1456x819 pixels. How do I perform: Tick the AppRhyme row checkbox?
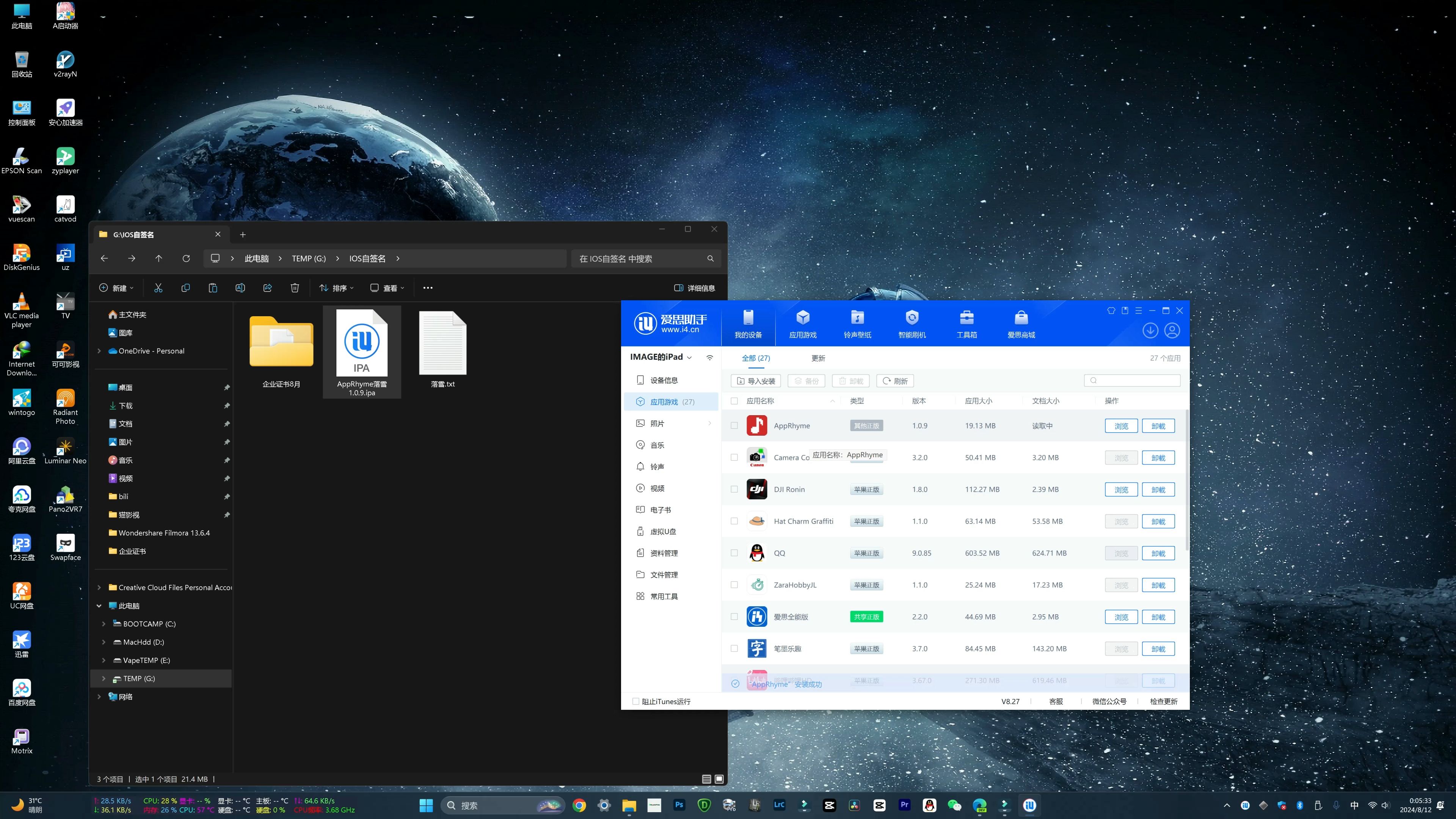734,425
